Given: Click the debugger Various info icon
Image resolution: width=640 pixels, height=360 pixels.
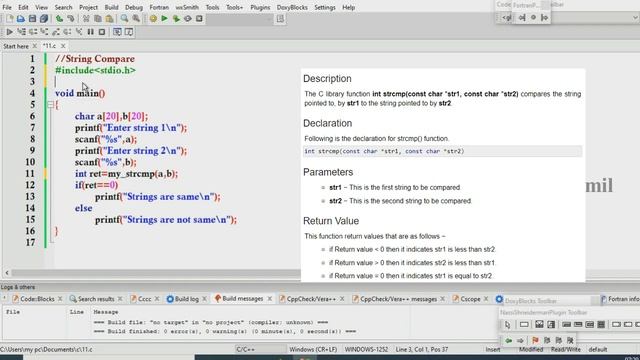Looking at the screenshot, I should tap(129, 32).
